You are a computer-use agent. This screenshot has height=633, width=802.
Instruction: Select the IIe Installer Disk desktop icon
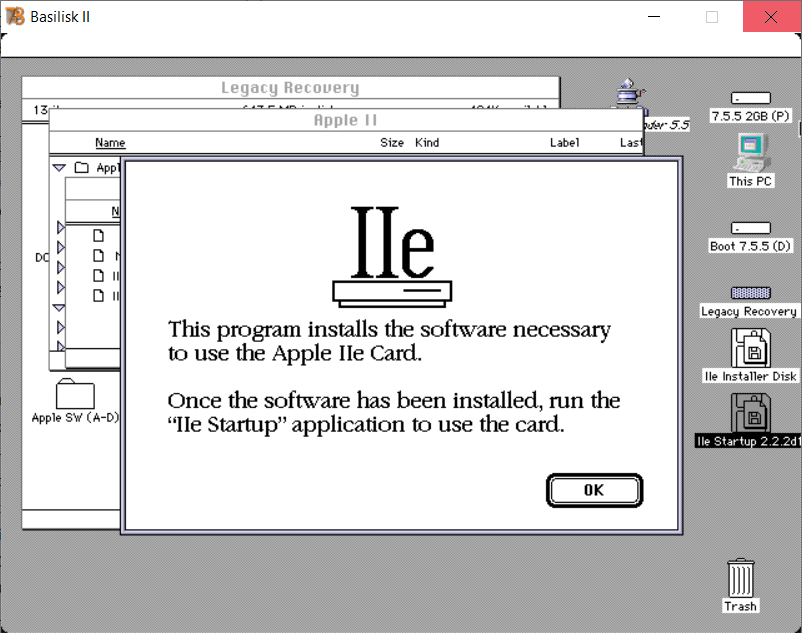click(x=750, y=348)
